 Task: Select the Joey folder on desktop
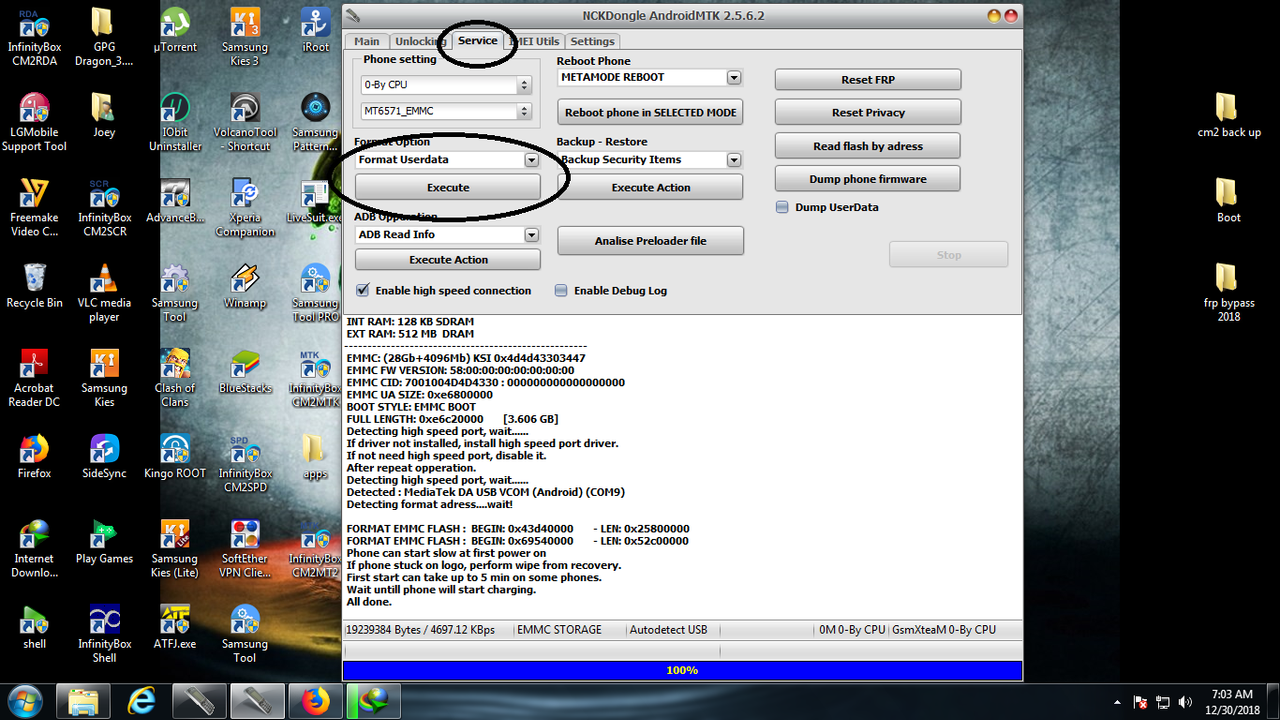pyautogui.click(x=104, y=115)
